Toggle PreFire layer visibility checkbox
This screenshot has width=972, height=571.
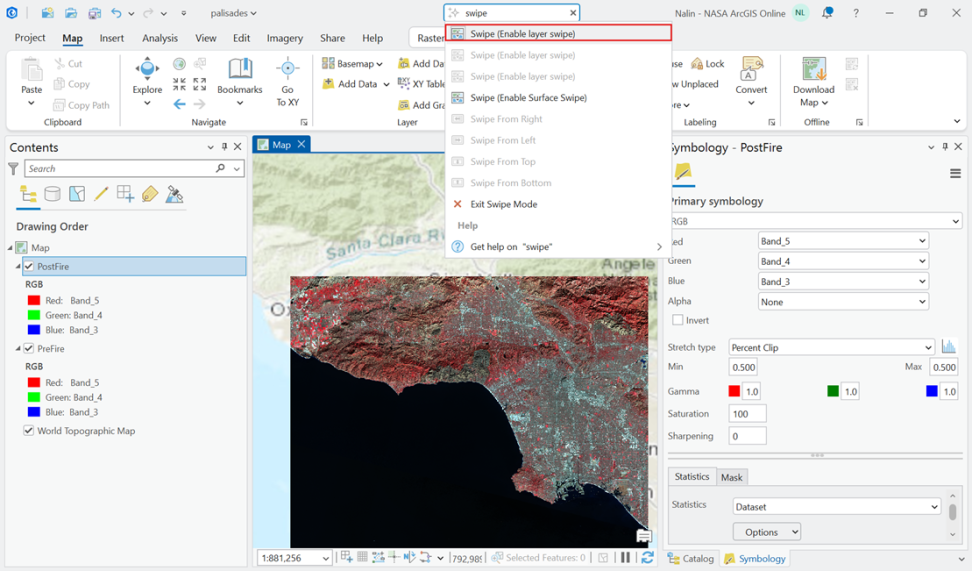(x=29, y=348)
